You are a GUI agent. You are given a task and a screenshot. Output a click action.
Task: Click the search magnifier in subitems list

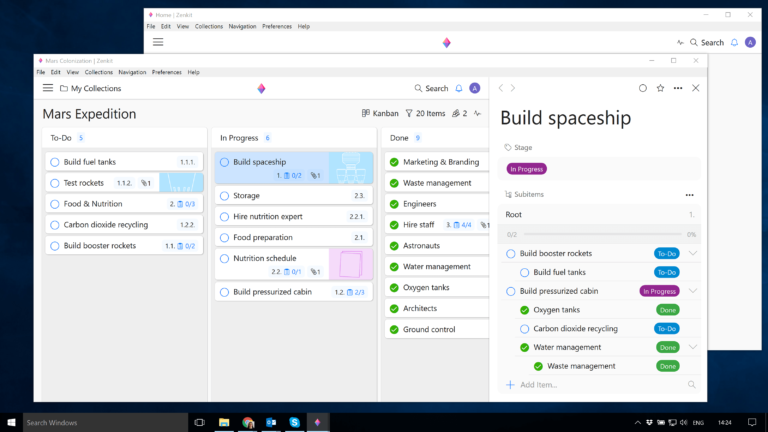691,384
